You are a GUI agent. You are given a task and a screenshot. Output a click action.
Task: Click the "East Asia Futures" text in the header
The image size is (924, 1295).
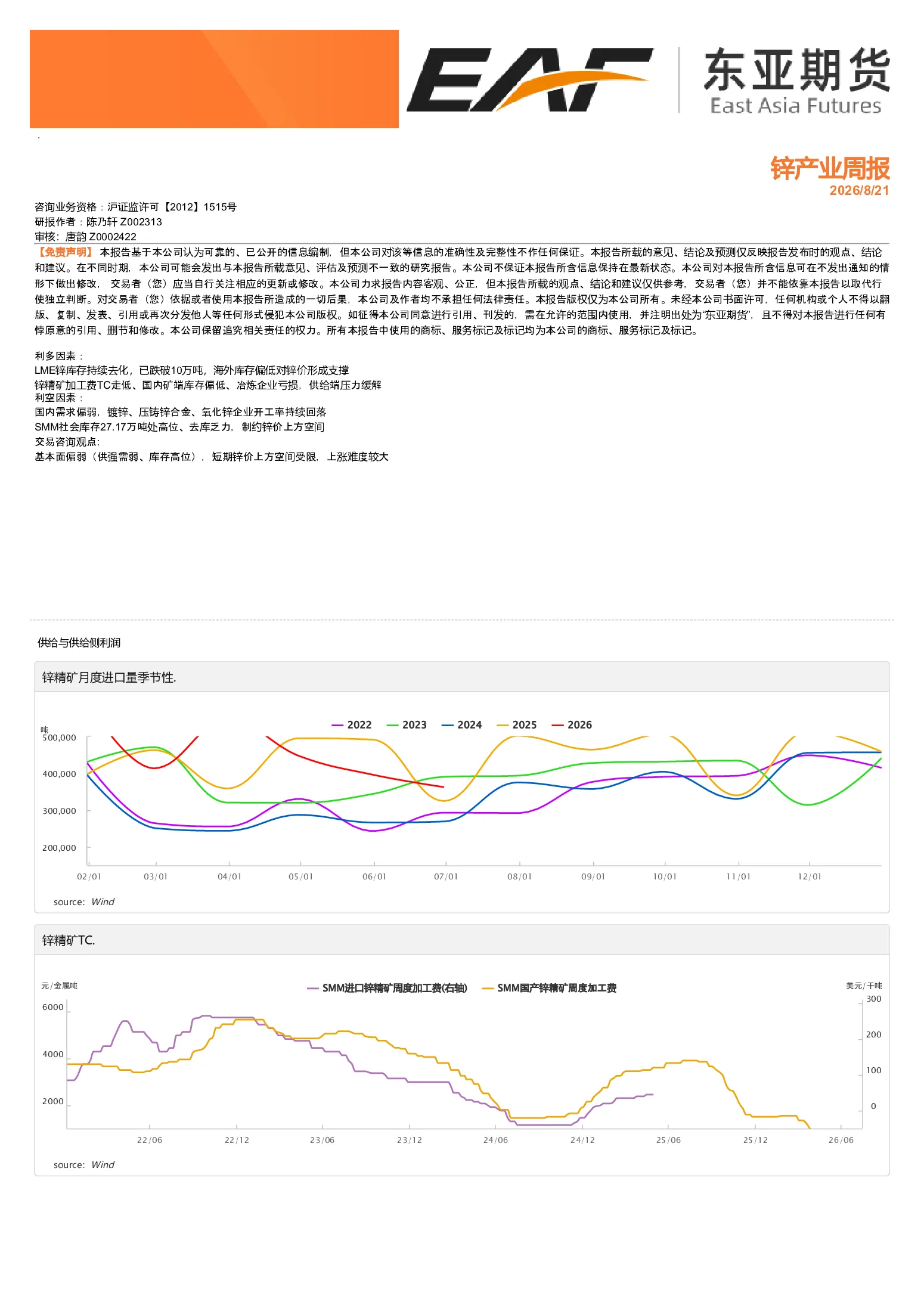coord(796,106)
